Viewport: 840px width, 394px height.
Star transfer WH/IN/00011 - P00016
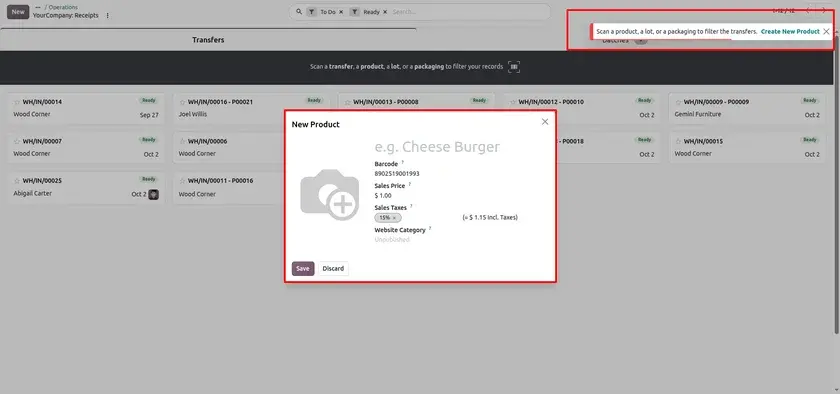click(182, 181)
